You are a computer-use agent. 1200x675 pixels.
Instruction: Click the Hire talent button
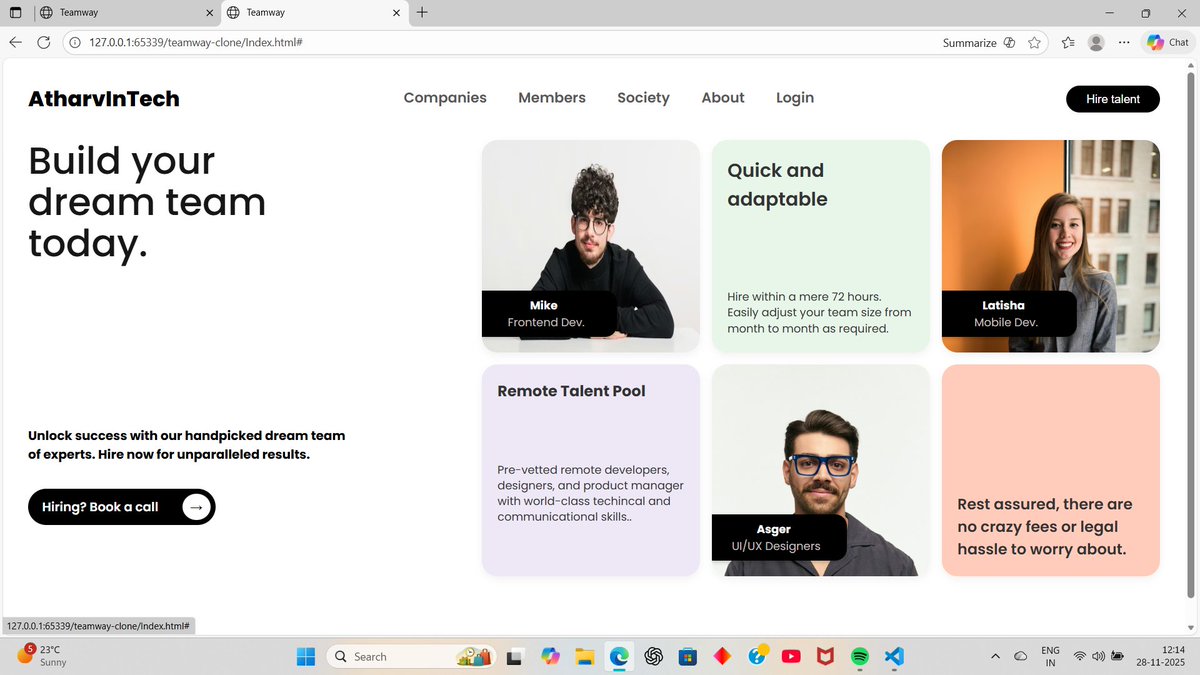1112,98
